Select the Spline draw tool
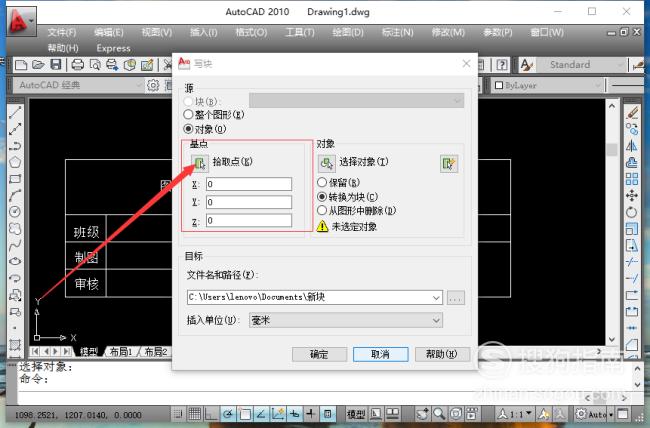Viewport: 650px width, 428px height. [15, 245]
